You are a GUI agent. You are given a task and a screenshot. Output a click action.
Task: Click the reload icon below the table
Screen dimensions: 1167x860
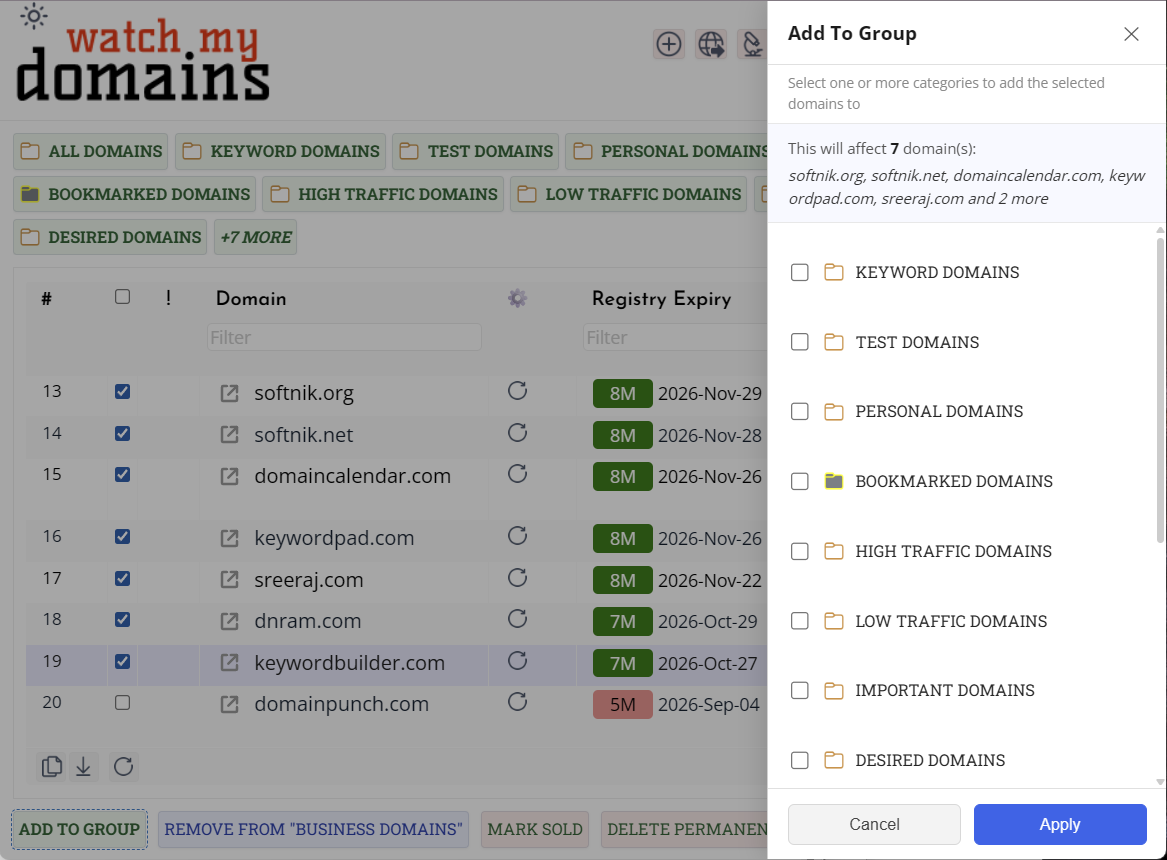(x=123, y=767)
